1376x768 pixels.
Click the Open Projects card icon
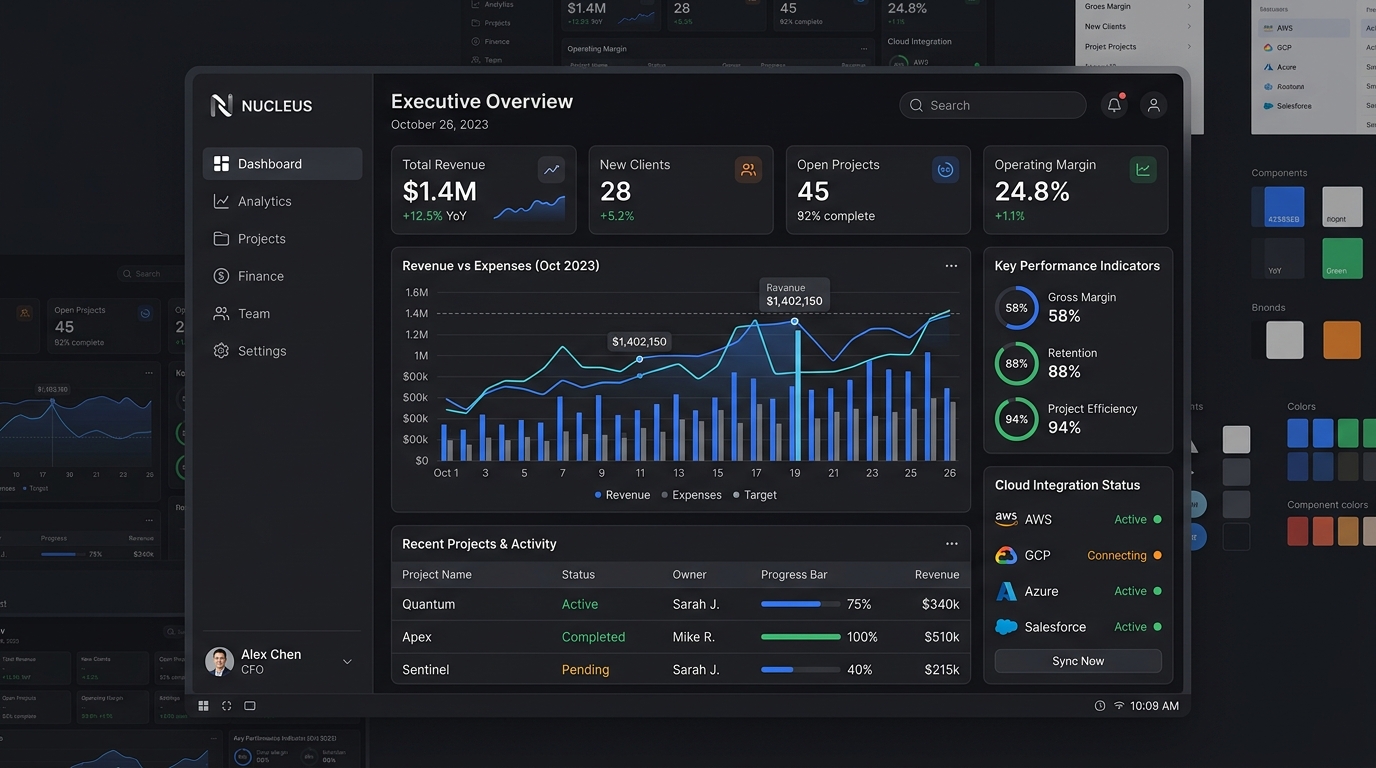945,170
